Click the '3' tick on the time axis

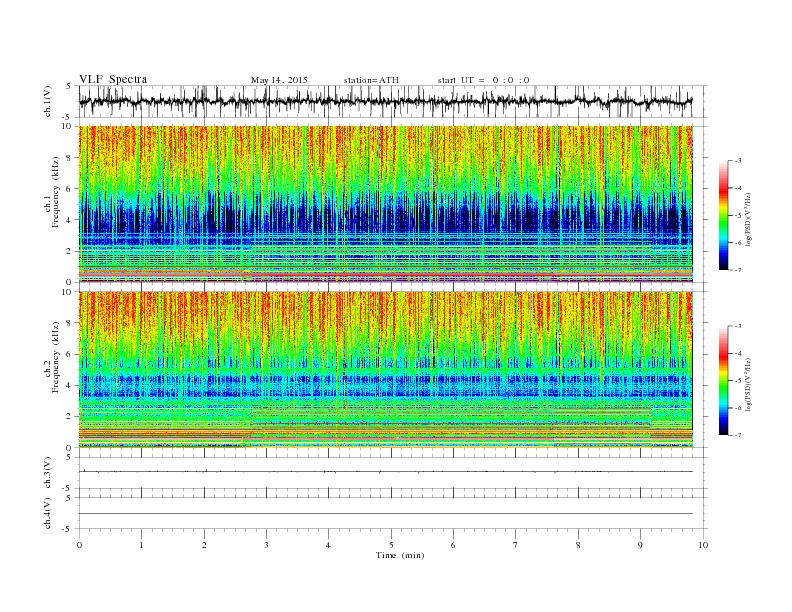tap(266, 545)
